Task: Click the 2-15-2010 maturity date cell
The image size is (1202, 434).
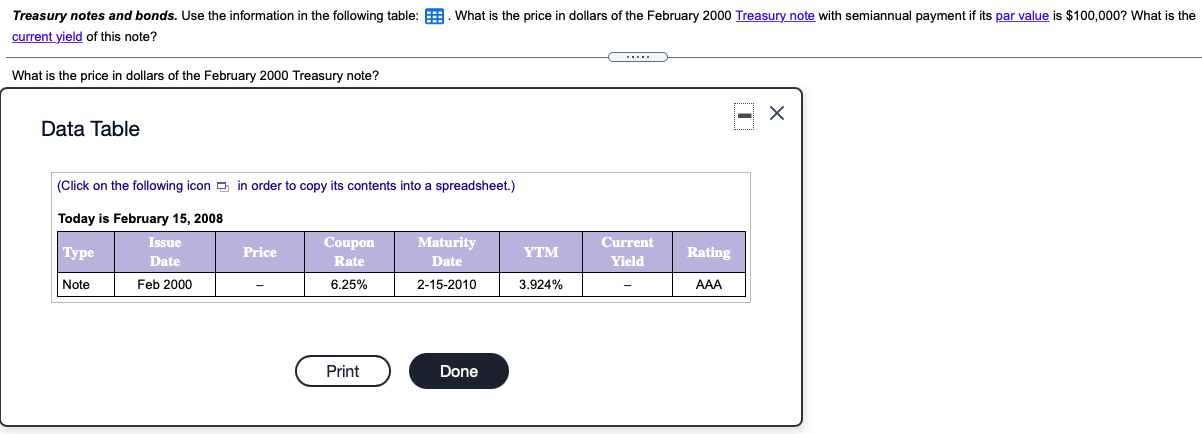Action: click(446, 285)
